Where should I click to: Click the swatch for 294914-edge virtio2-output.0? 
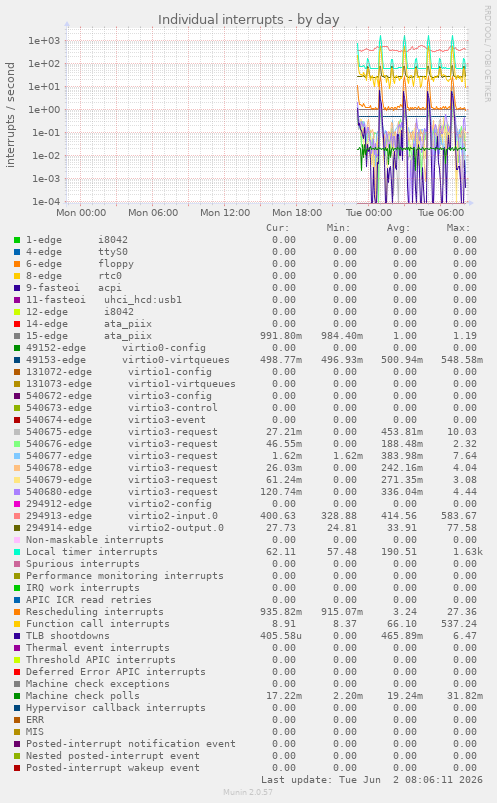click(17, 528)
